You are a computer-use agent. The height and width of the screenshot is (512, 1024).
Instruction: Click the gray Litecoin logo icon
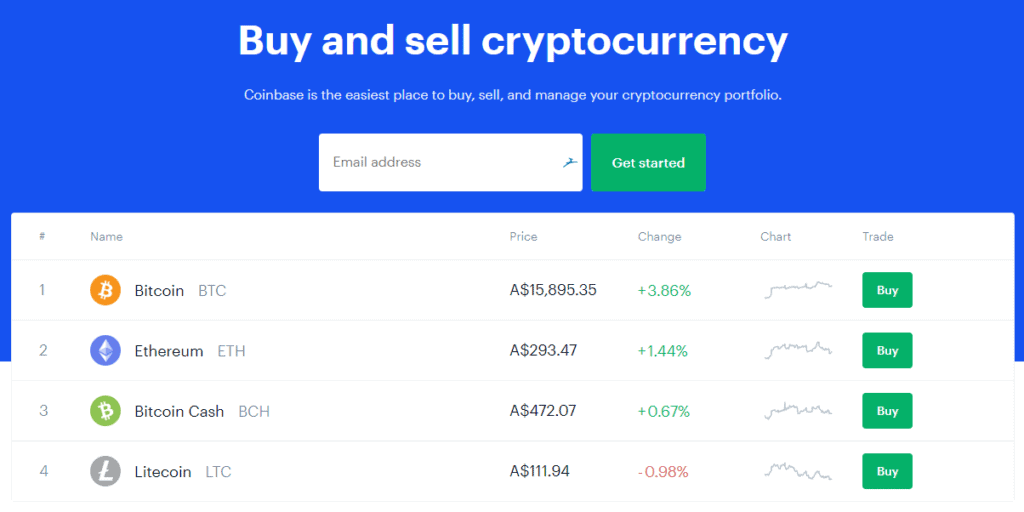(105, 472)
